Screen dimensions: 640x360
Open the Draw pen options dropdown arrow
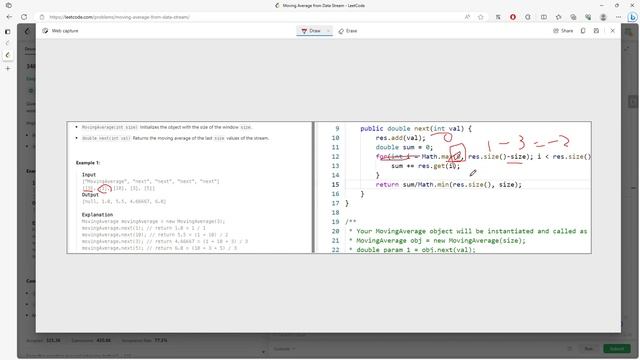(x=329, y=31)
